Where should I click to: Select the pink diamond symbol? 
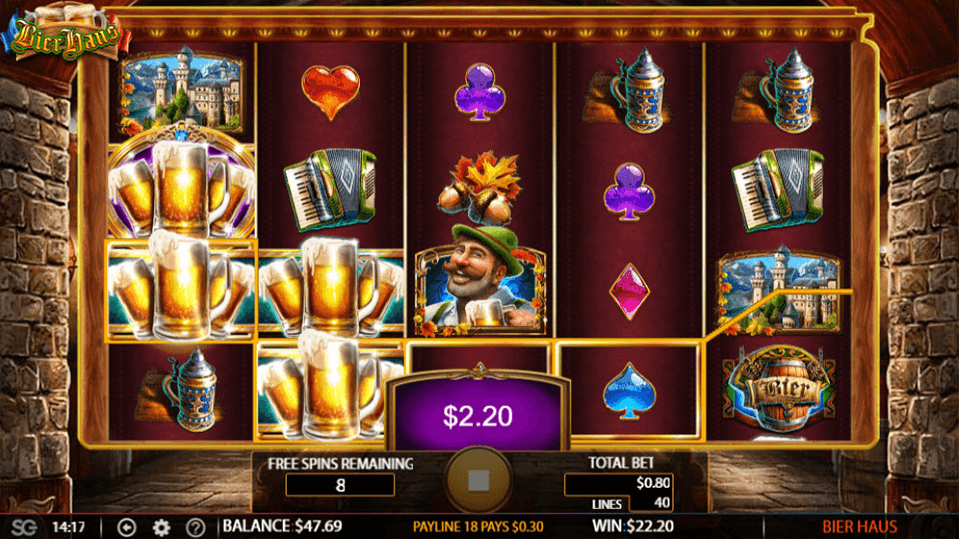point(629,291)
